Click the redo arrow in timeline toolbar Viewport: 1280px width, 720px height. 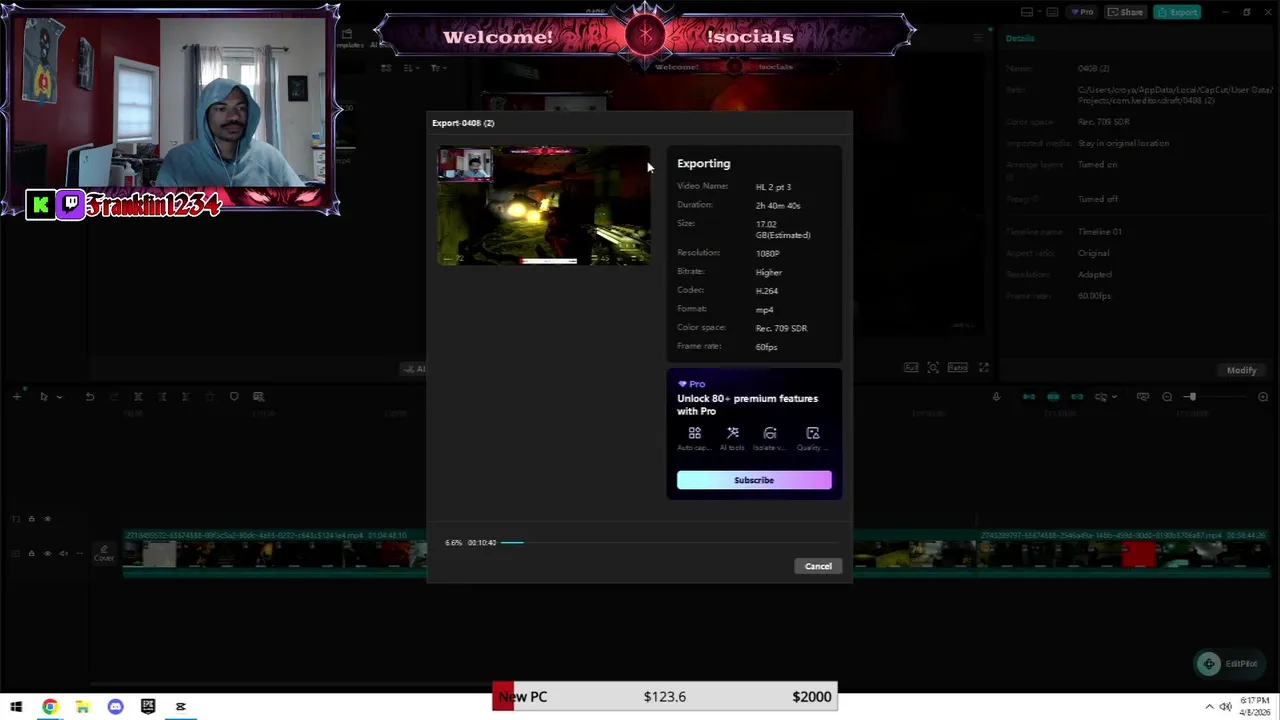click(x=114, y=397)
